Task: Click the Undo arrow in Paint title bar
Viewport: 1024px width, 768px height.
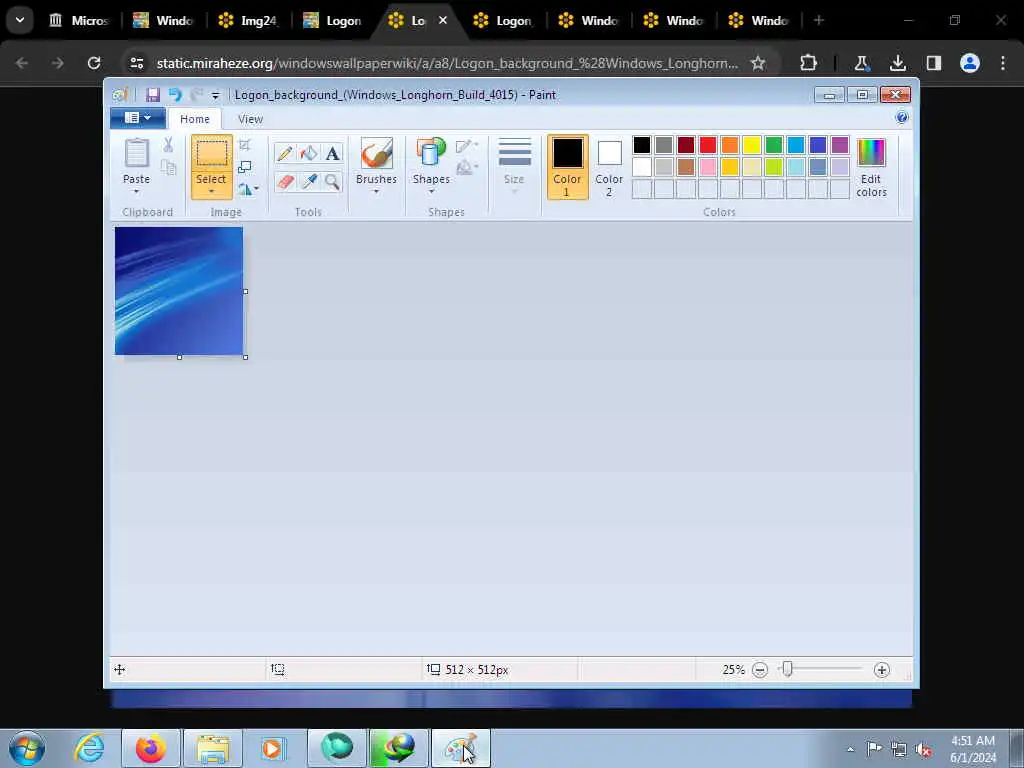Action: (x=175, y=95)
